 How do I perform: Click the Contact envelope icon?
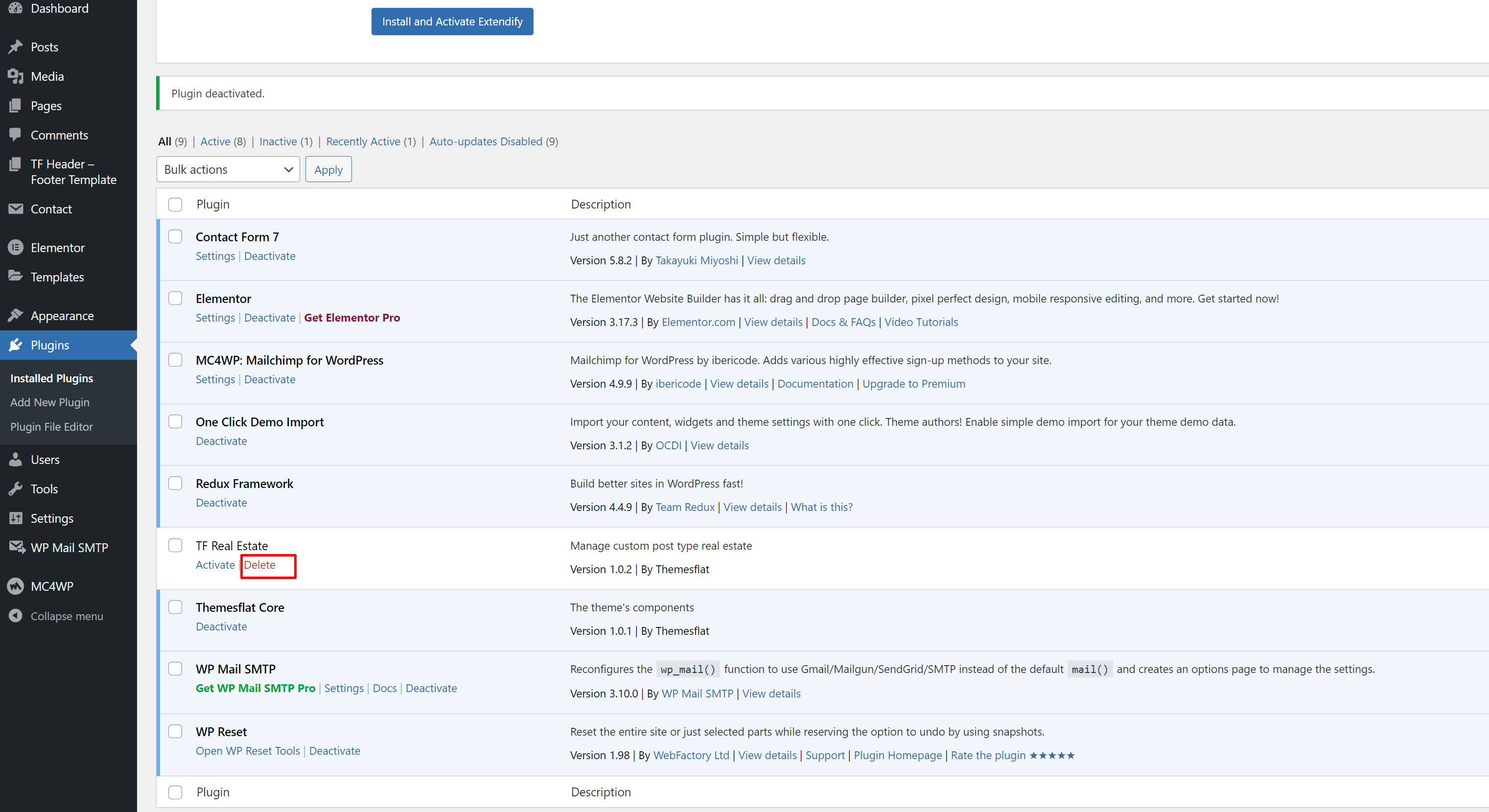[16, 209]
